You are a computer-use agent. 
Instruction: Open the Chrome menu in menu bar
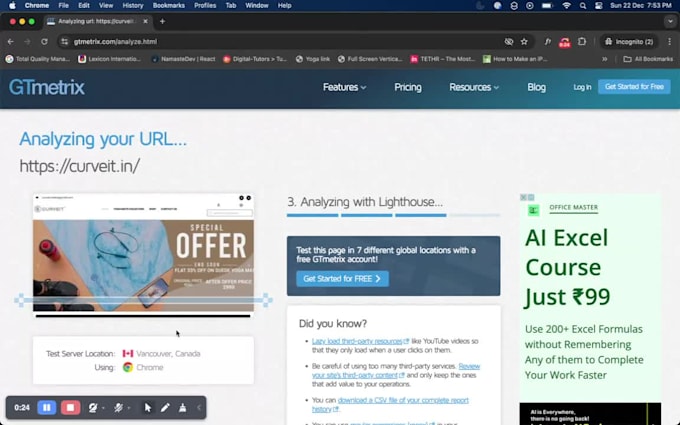click(36, 6)
